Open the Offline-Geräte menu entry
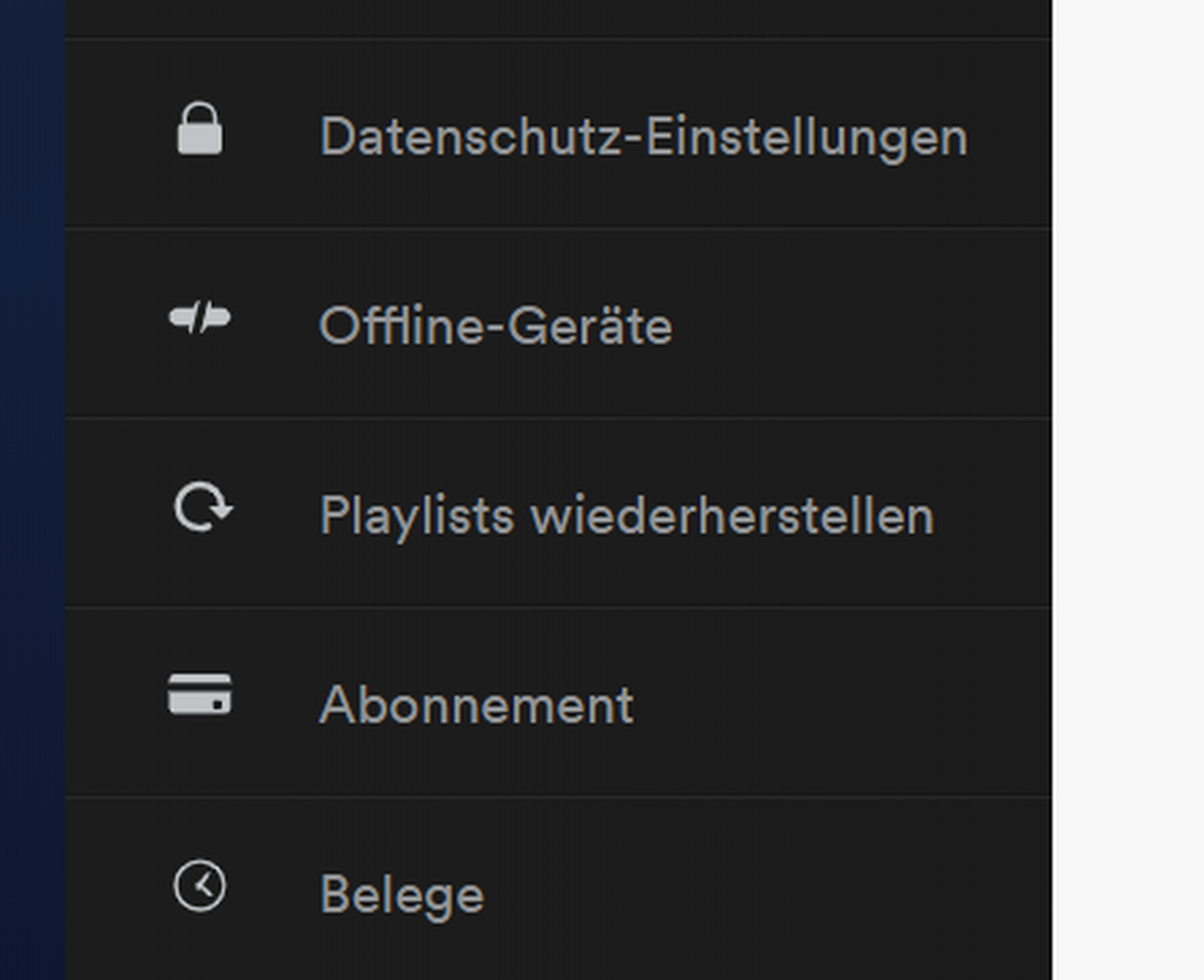 495,326
